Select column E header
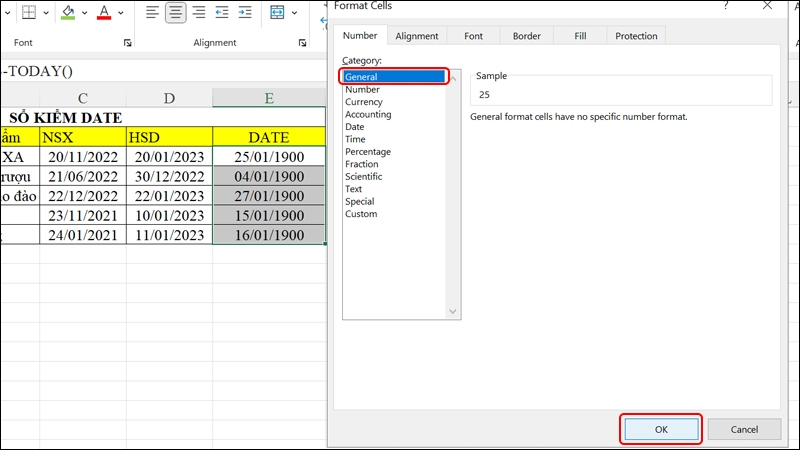Viewport: 800px width, 450px height. [x=269, y=97]
